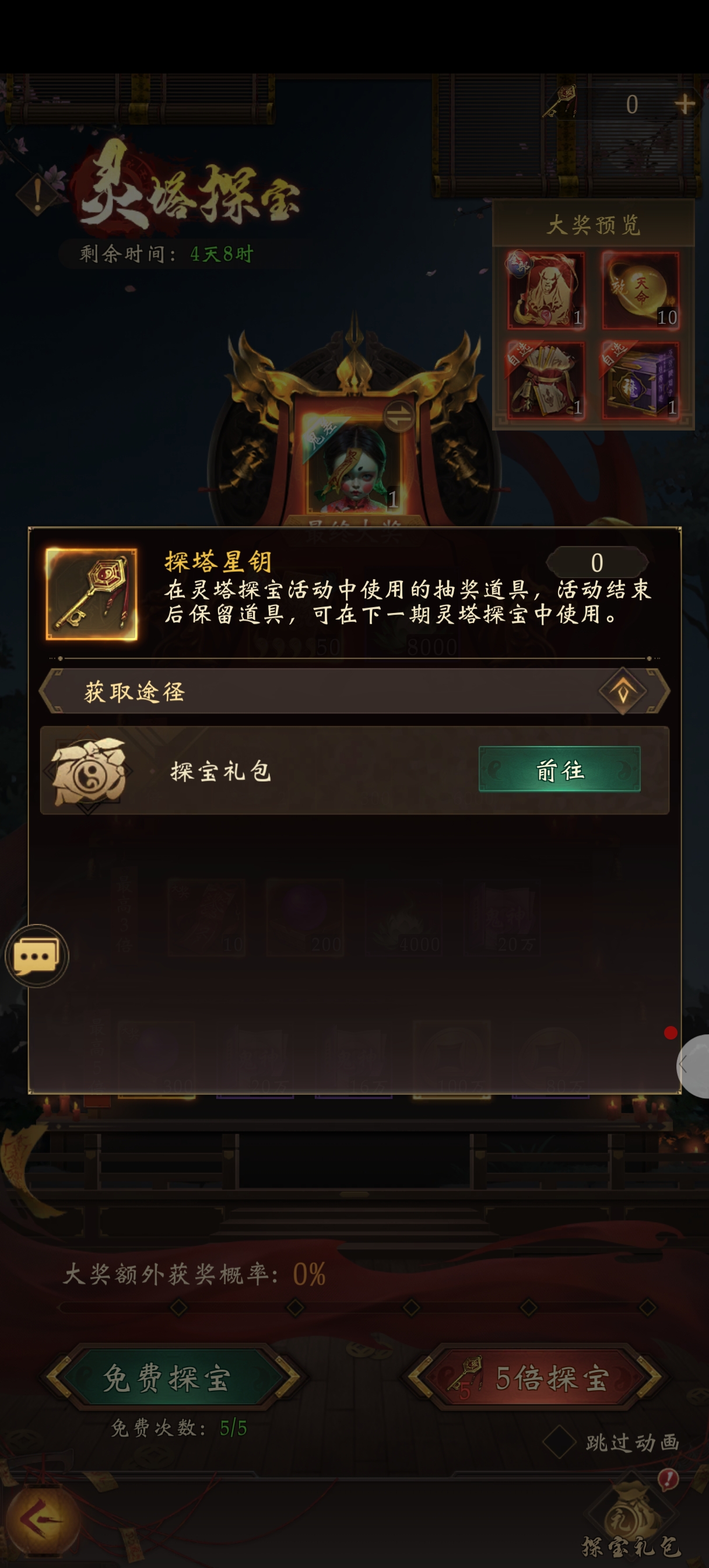Tap the 探宝礼包 flower emblem icon

(x=89, y=771)
